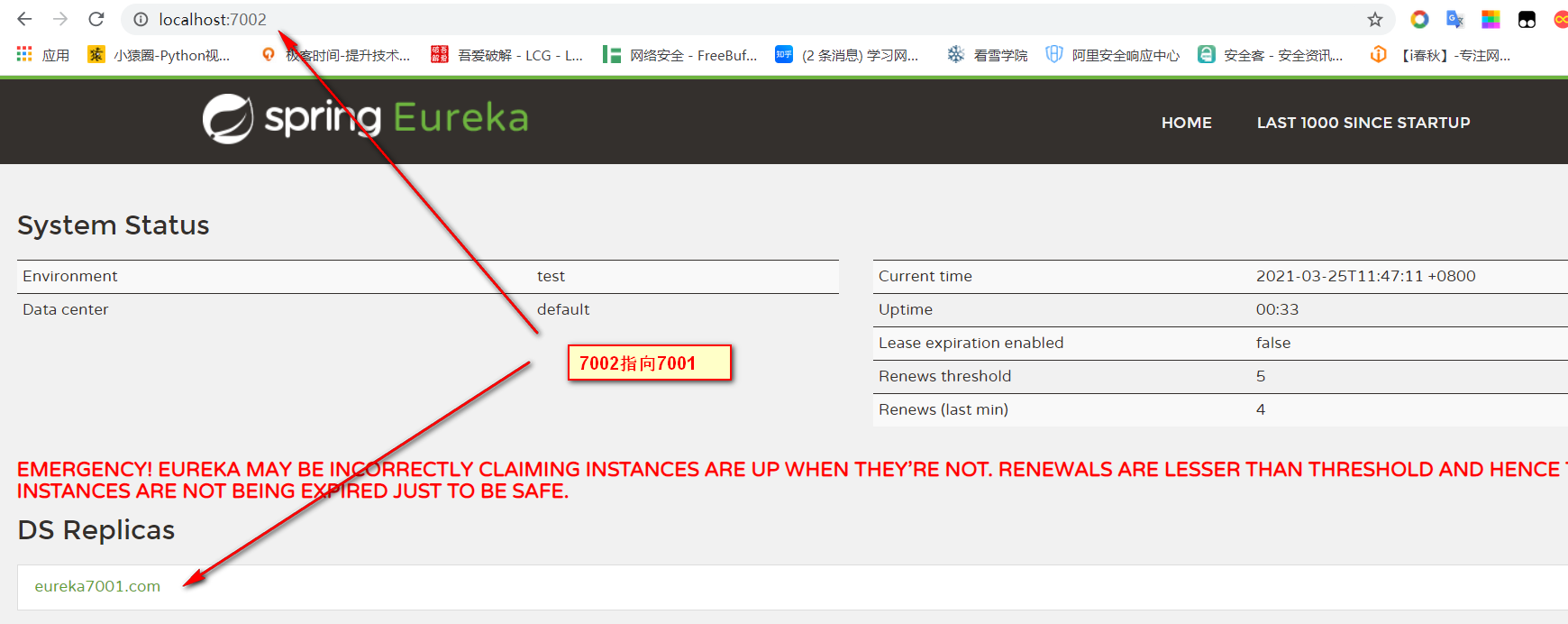Open the (2 条消息) 学习网 bookmark
1568x624 pixels.
click(847, 55)
